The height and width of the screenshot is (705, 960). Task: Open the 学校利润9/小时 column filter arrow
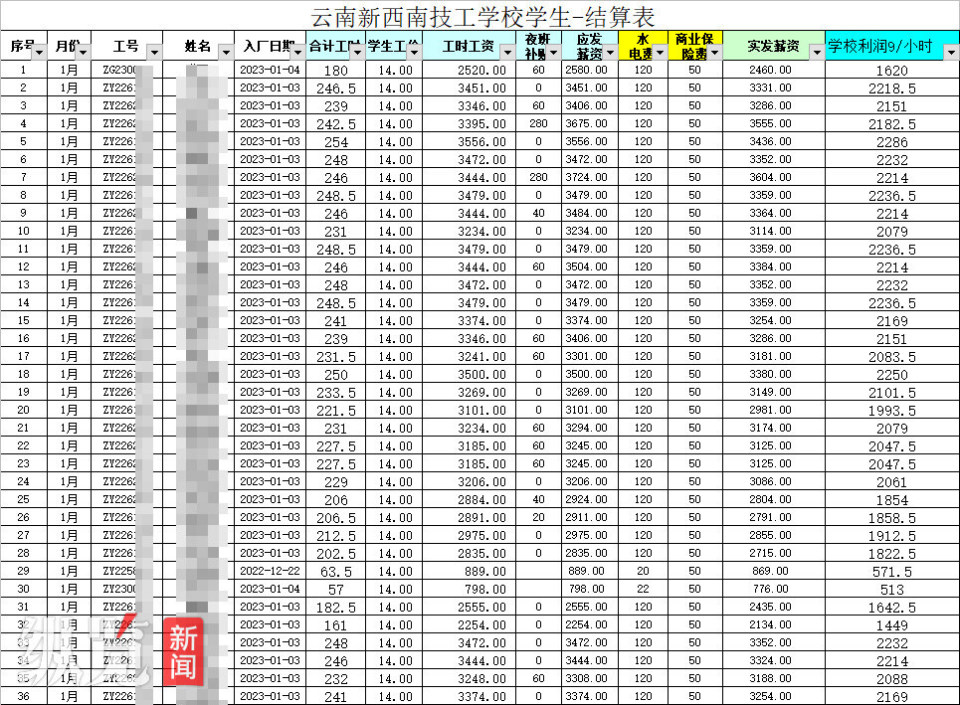click(951, 53)
